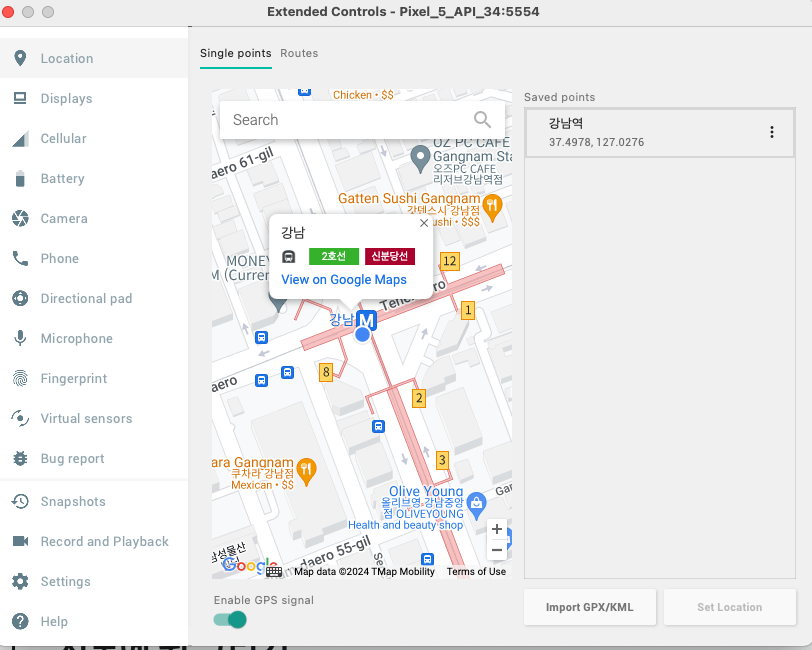The height and width of the screenshot is (650, 812).
Task: Click subway exit 12 marker on map
Action: click(x=450, y=261)
